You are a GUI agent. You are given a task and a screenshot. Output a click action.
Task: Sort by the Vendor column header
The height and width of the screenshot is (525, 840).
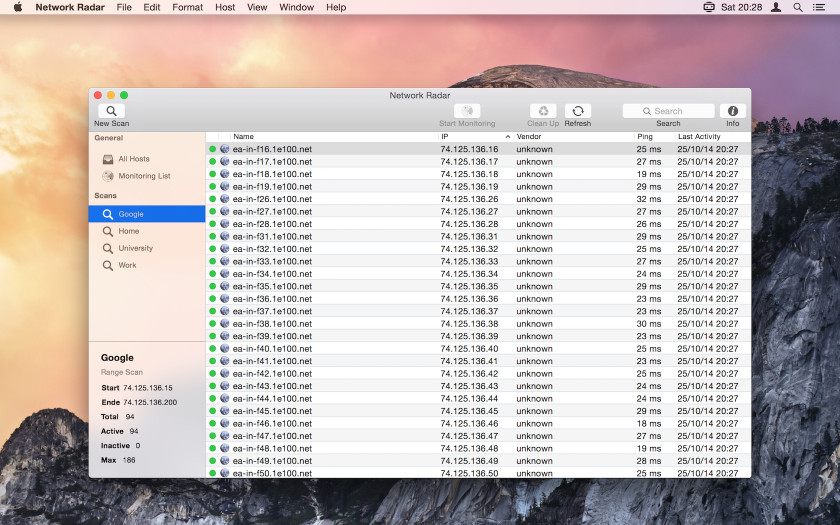[574, 137]
